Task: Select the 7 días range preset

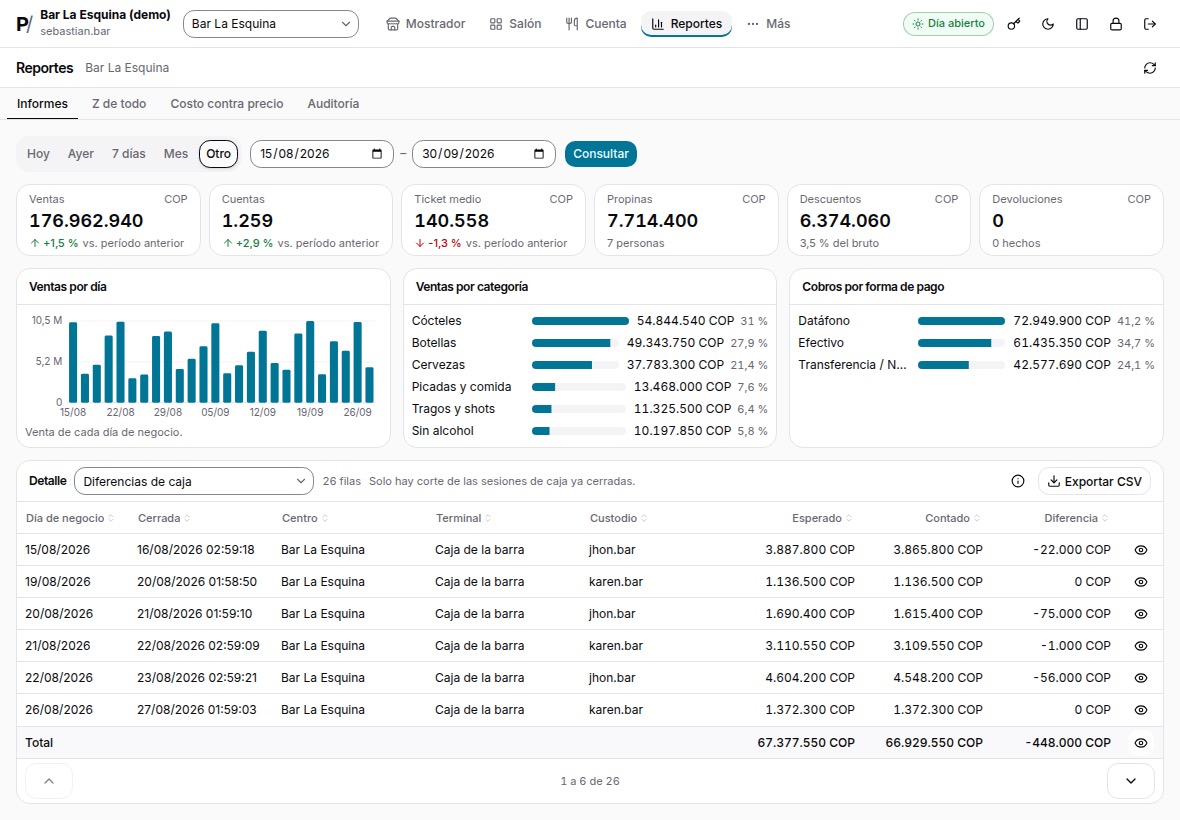Action: pyautogui.click(x=129, y=154)
